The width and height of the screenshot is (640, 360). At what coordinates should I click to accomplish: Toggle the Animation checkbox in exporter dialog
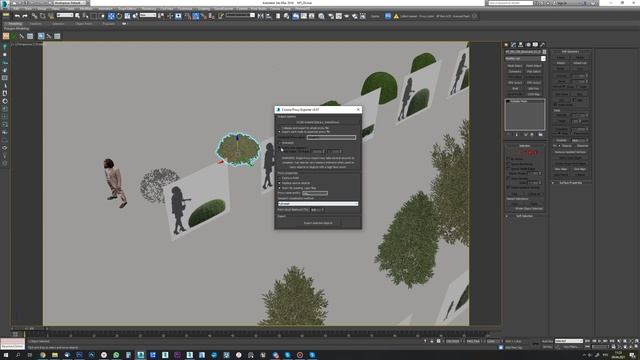coord(280,143)
